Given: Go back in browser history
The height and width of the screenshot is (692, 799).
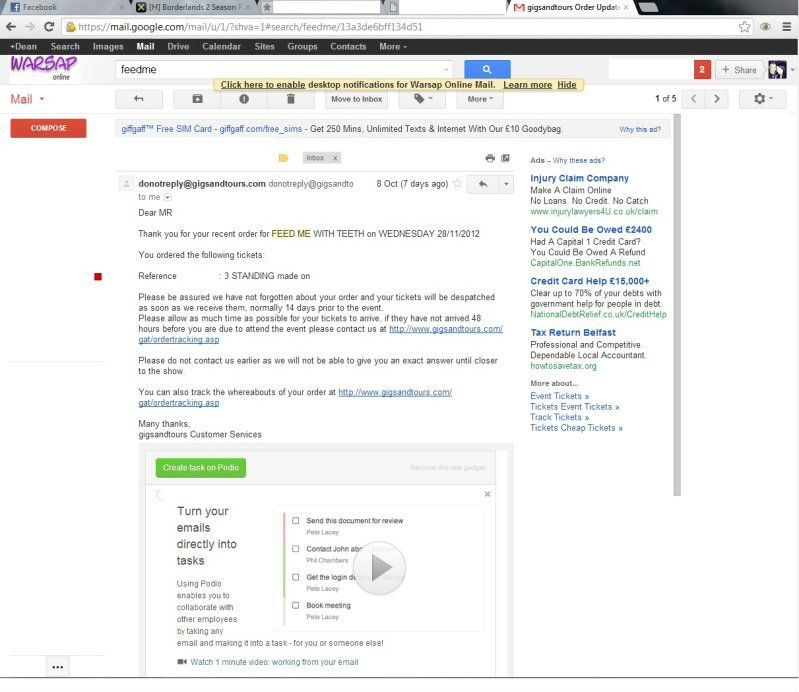Looking at the screenshot, I should [x=11, y=27].
